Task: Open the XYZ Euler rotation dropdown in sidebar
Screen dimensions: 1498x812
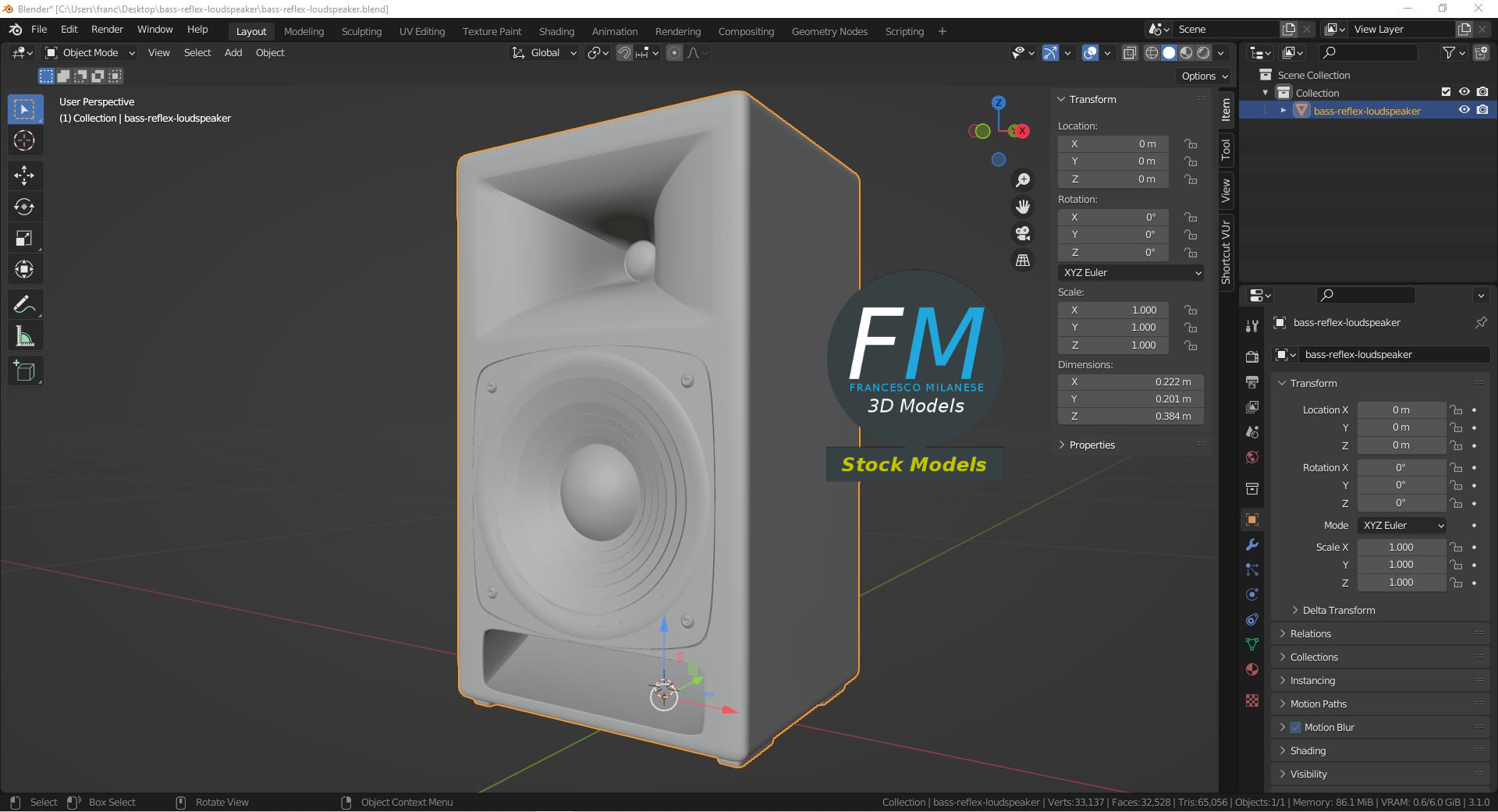Action: tap(1131, 272)
